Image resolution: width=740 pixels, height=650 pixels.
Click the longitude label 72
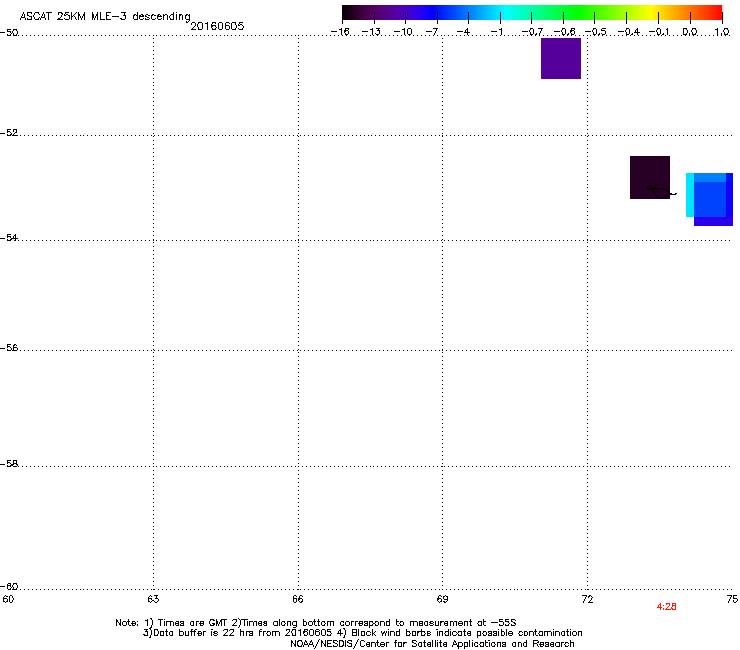pos(587,599)
